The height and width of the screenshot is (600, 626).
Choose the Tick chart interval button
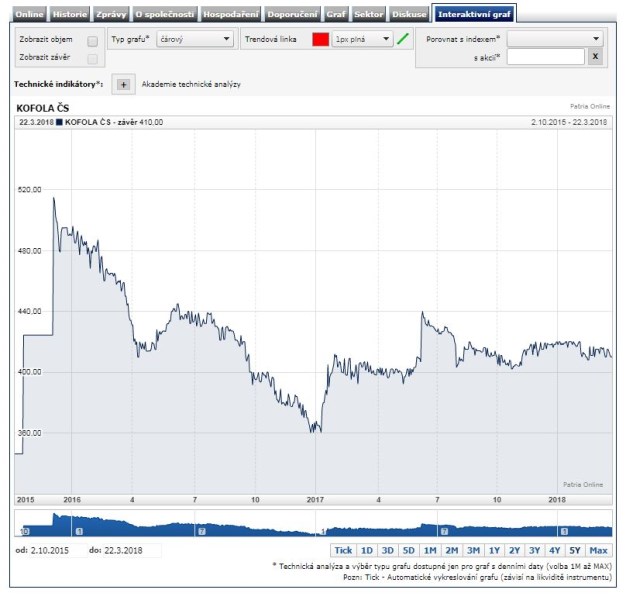pyautogui.click(x=343, y=550)
